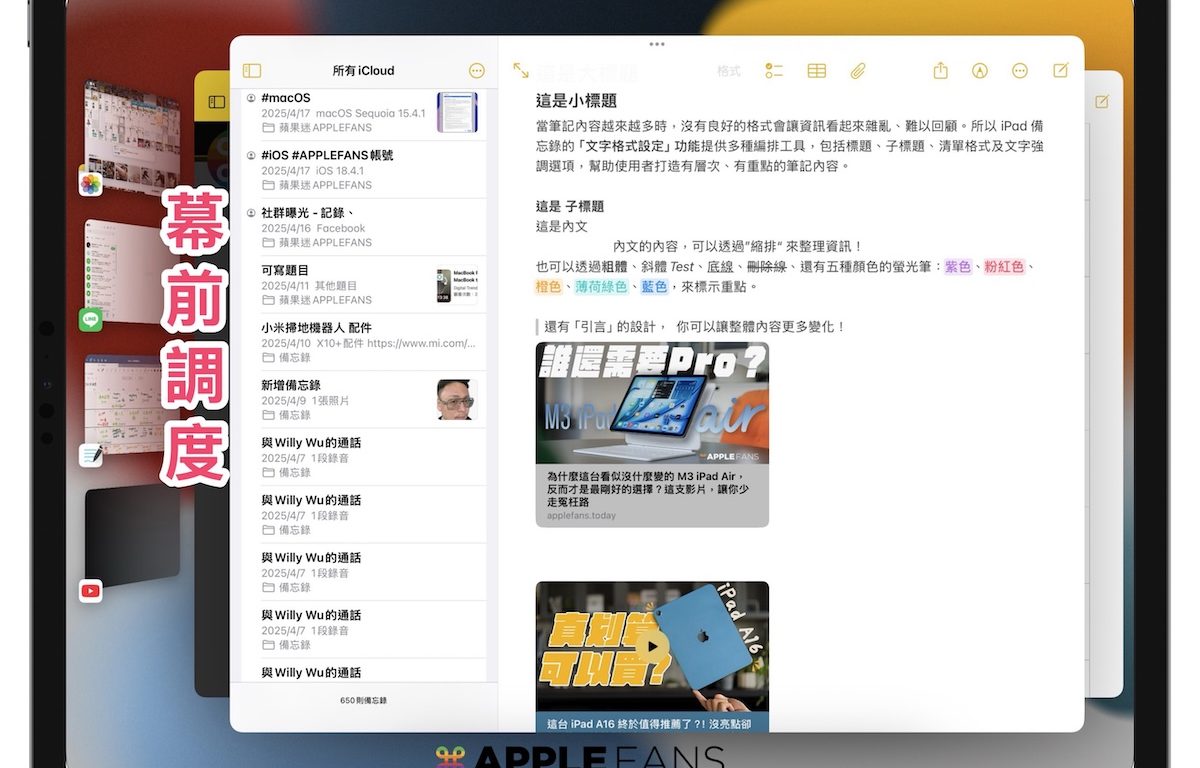Toggle the notes sidebar panel icon

[252, 71]
